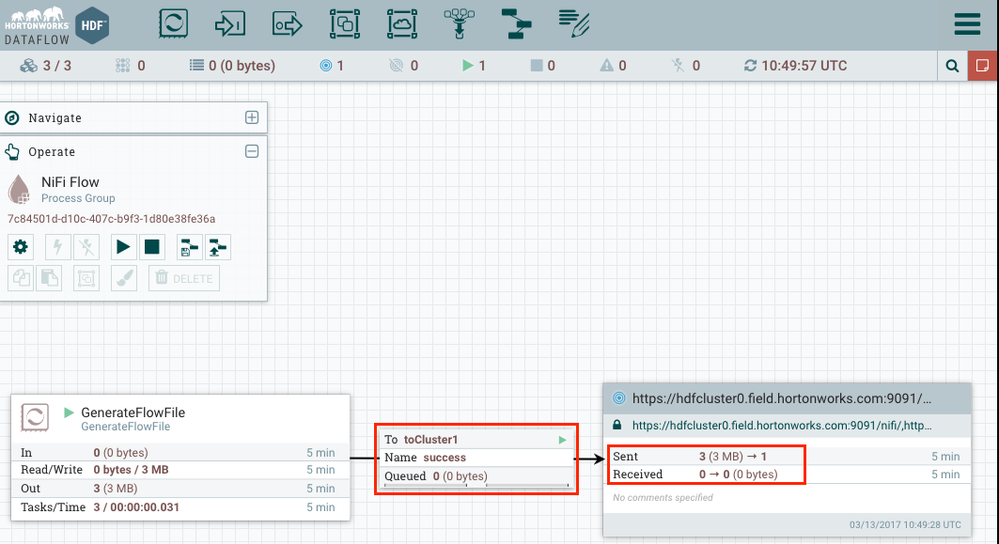Click the GenerateFlowFile processor icon
Screen dimensions: 999x544
[x=35, y=418]
